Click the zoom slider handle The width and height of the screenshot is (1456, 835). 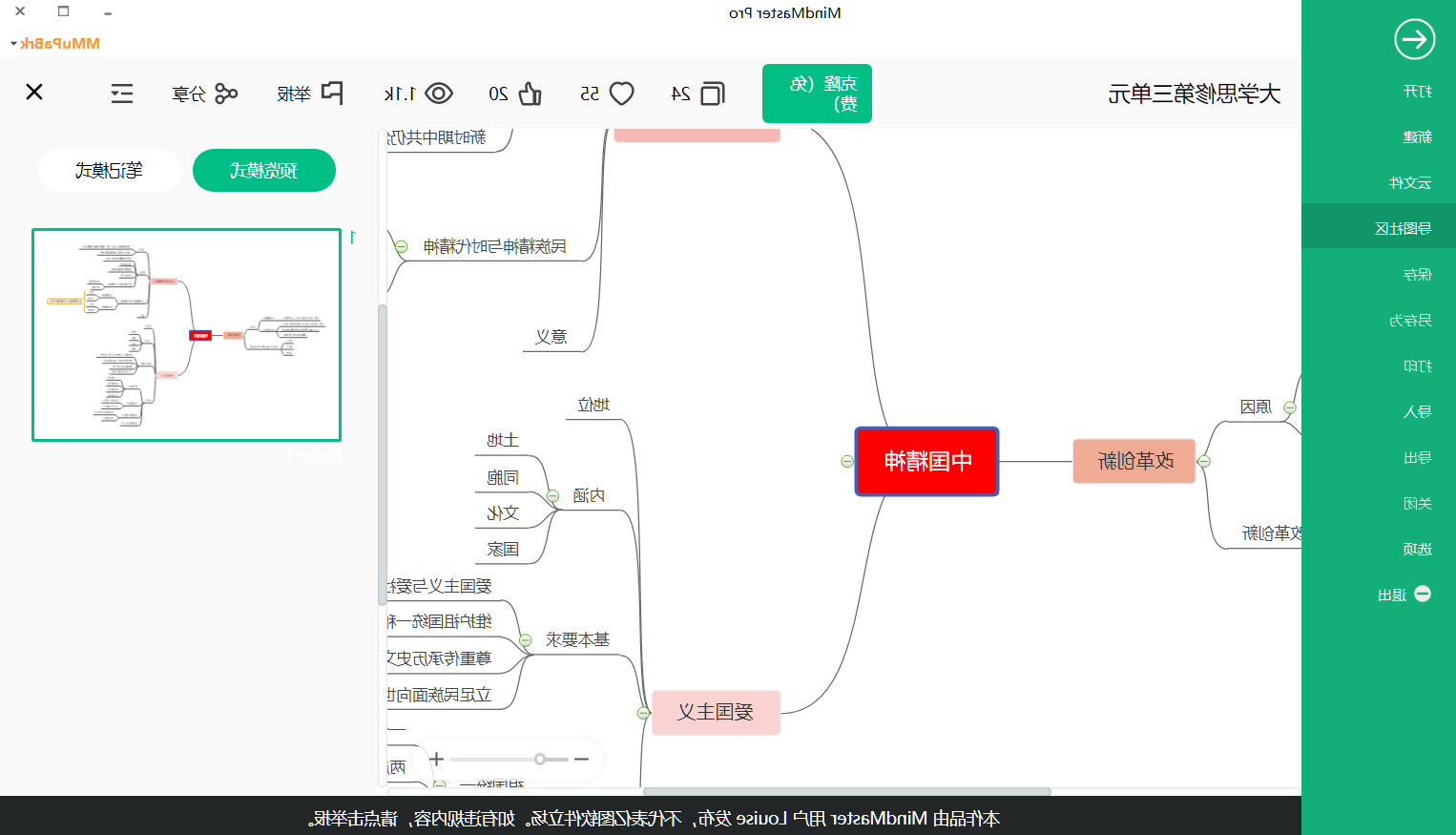[540, 760]
